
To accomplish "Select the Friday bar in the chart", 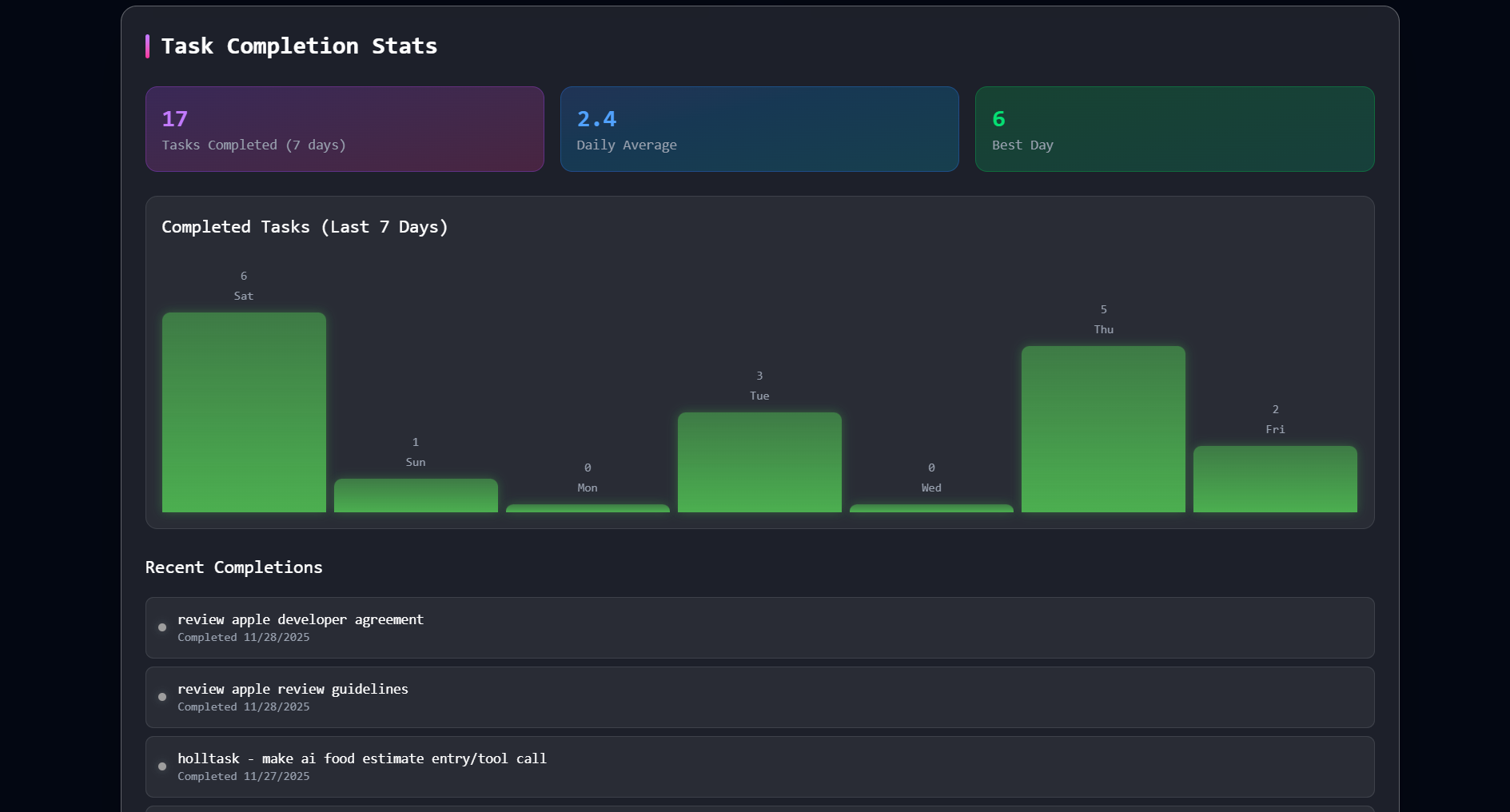I will 1274,480.
